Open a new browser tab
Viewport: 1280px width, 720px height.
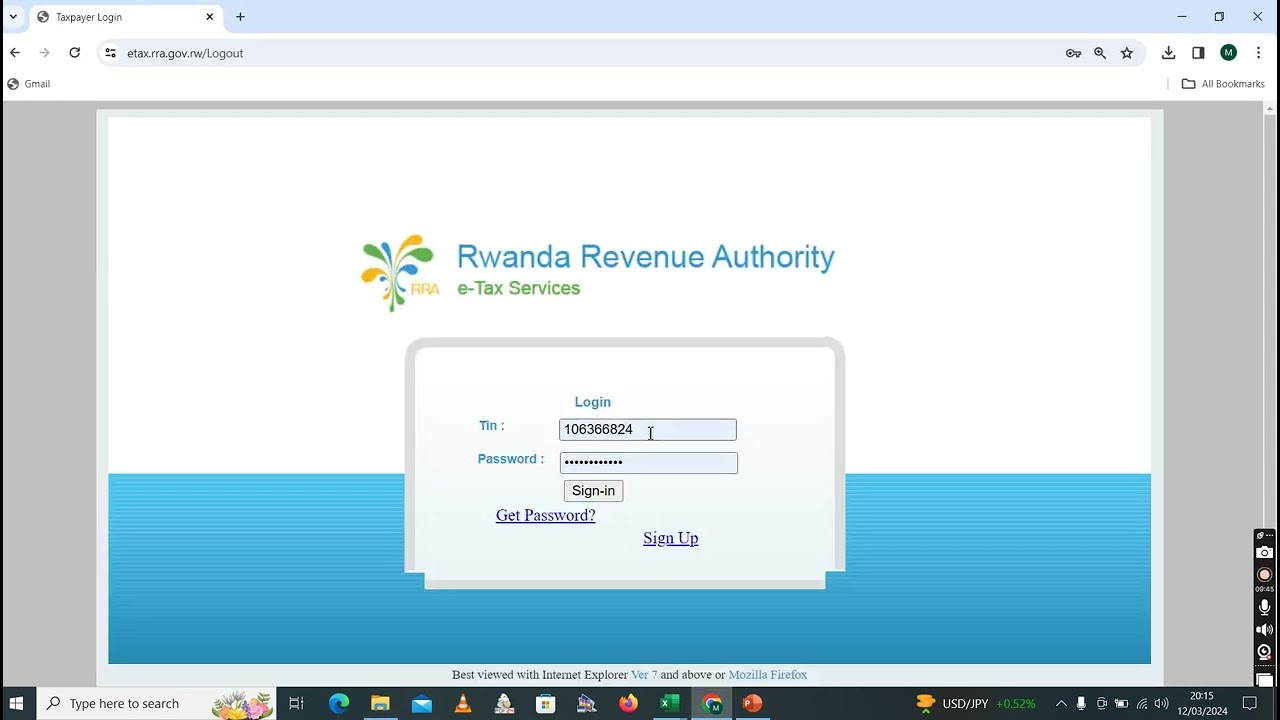(240, 17)
